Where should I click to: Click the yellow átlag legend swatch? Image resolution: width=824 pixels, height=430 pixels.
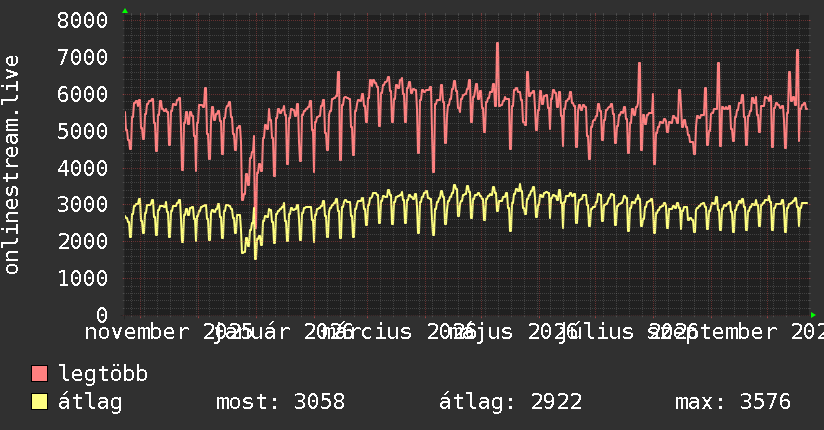tap(39, 402)
